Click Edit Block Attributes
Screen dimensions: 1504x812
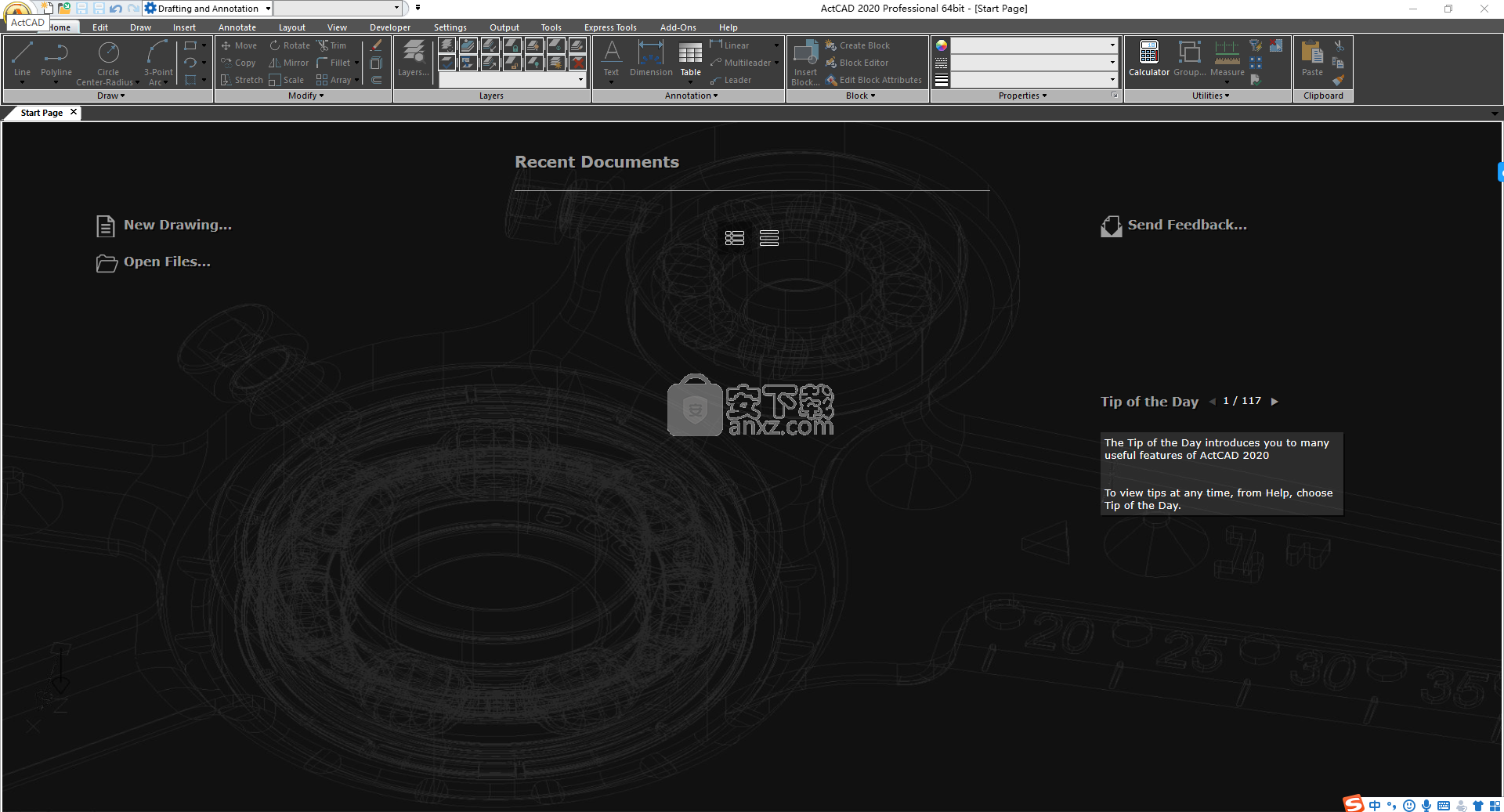(873, 80)
